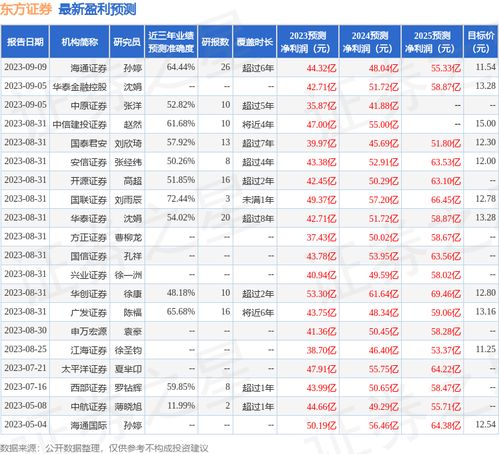
Task: Click the 覆盖时长 column header
Action: [x=255, y=42]
